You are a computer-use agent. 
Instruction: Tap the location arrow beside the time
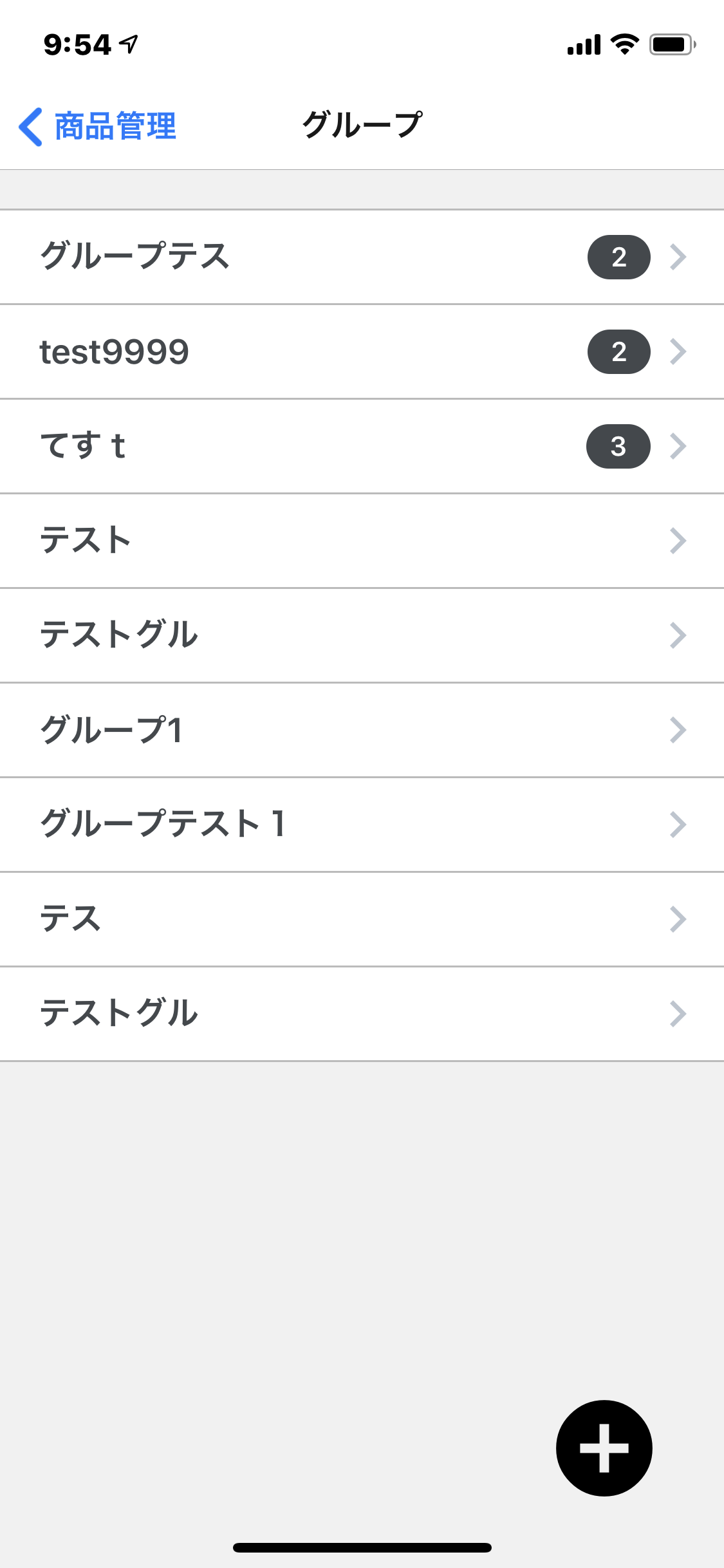click(129, 44)
